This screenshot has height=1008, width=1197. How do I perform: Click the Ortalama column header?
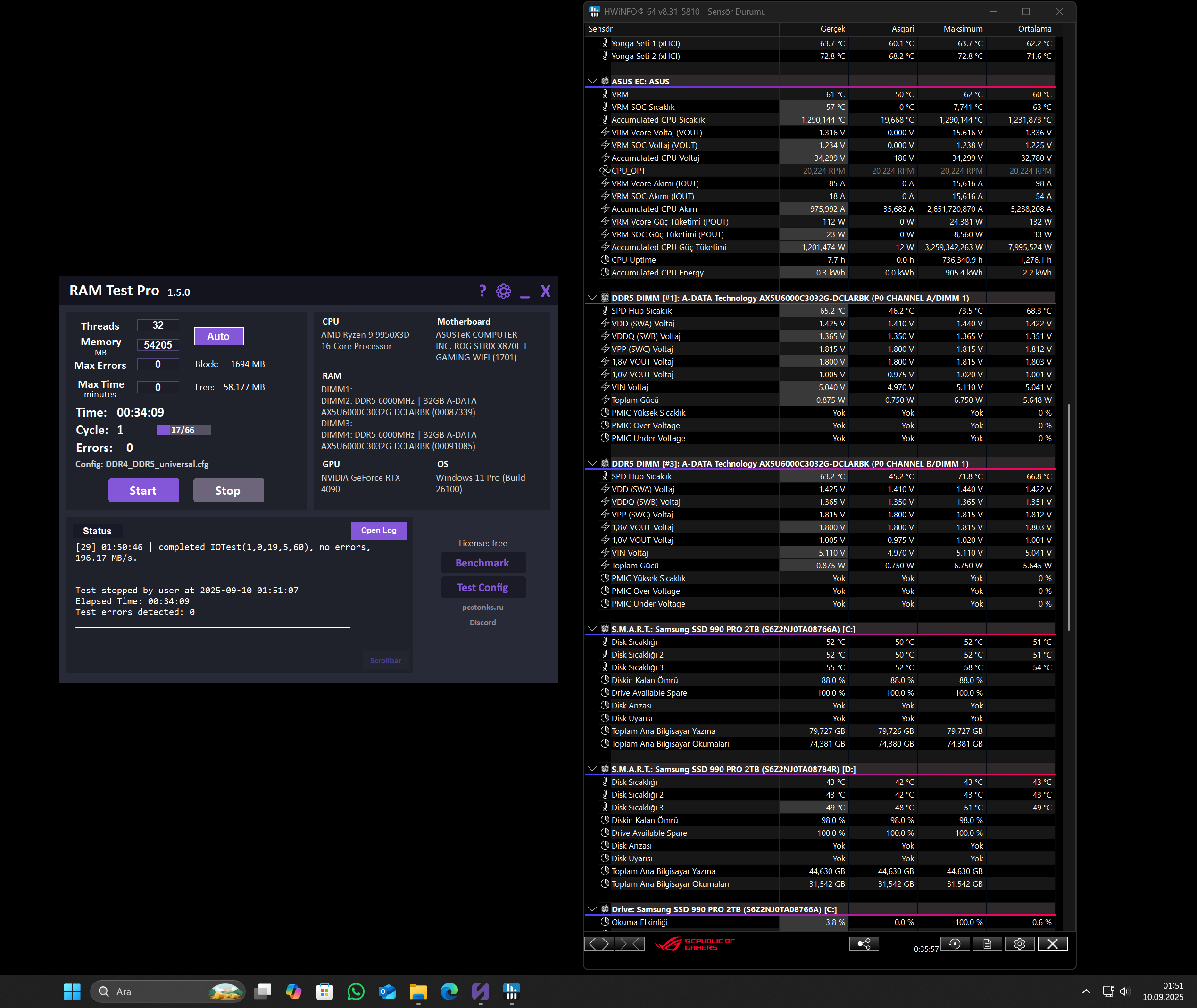[x=1021, y=29]
